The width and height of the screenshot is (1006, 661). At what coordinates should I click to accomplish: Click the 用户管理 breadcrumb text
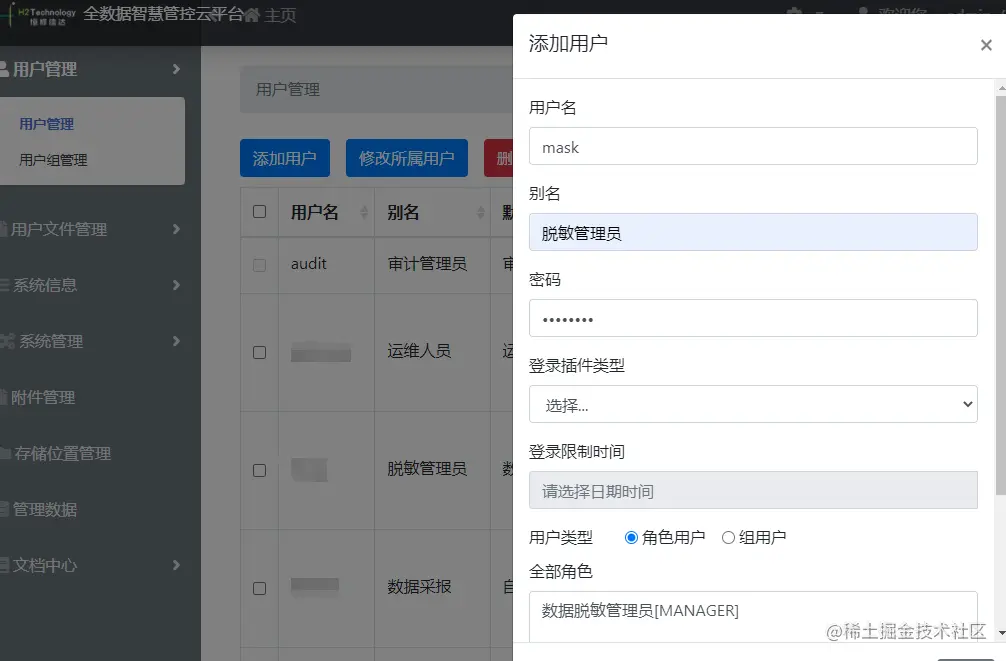tap(287, 89)
